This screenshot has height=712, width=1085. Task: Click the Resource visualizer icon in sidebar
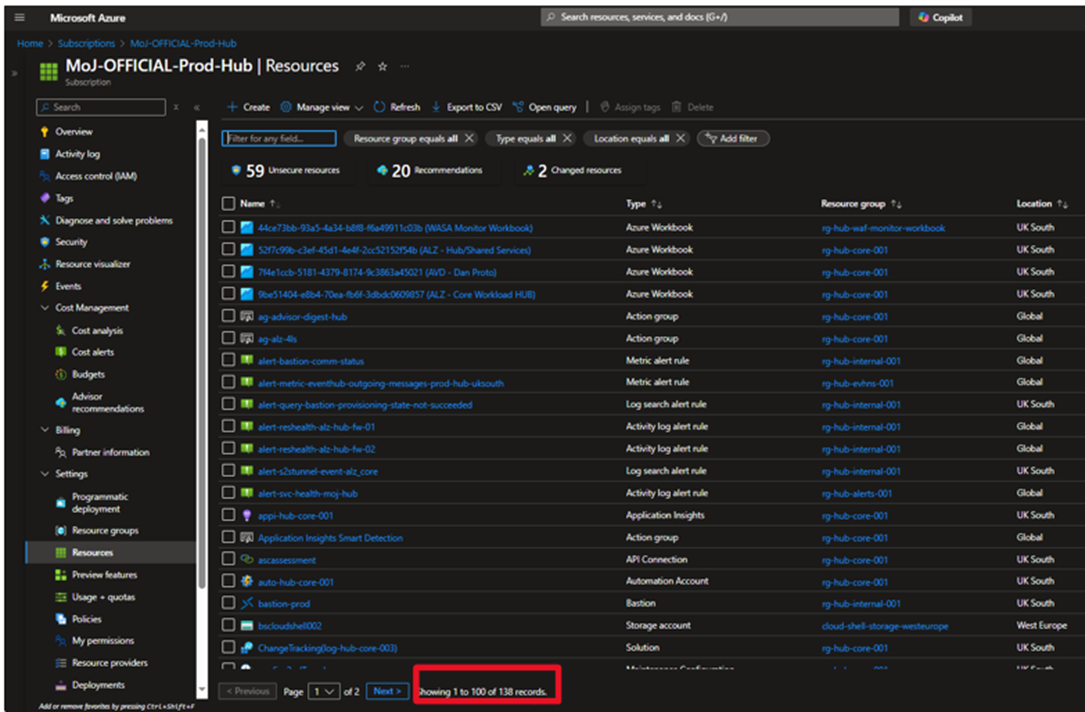(45, 264)
